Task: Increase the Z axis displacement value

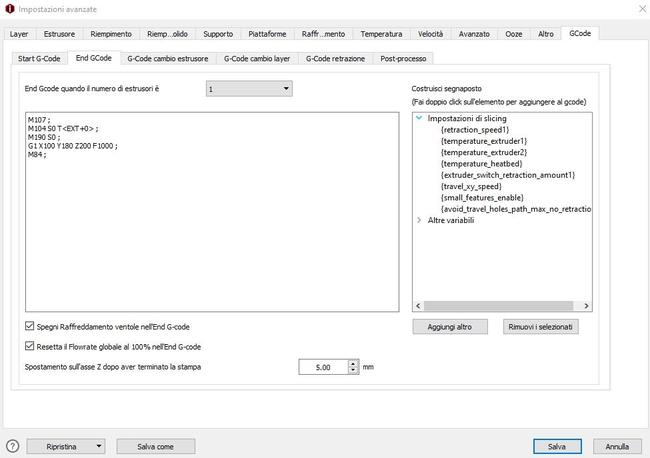Action: [353, 363]
